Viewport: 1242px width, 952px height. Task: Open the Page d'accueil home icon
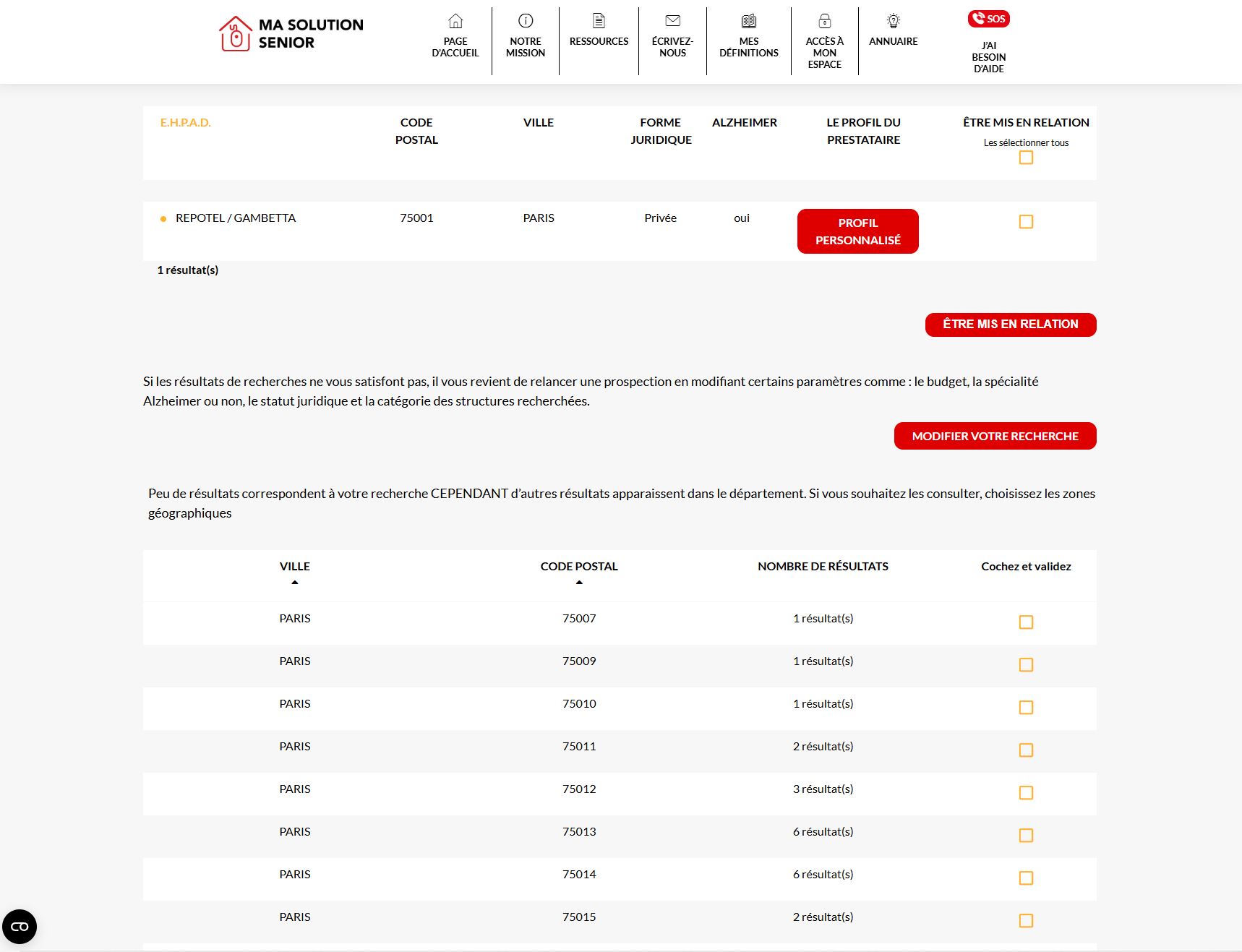pyautogui.click(x=455, y=20)
